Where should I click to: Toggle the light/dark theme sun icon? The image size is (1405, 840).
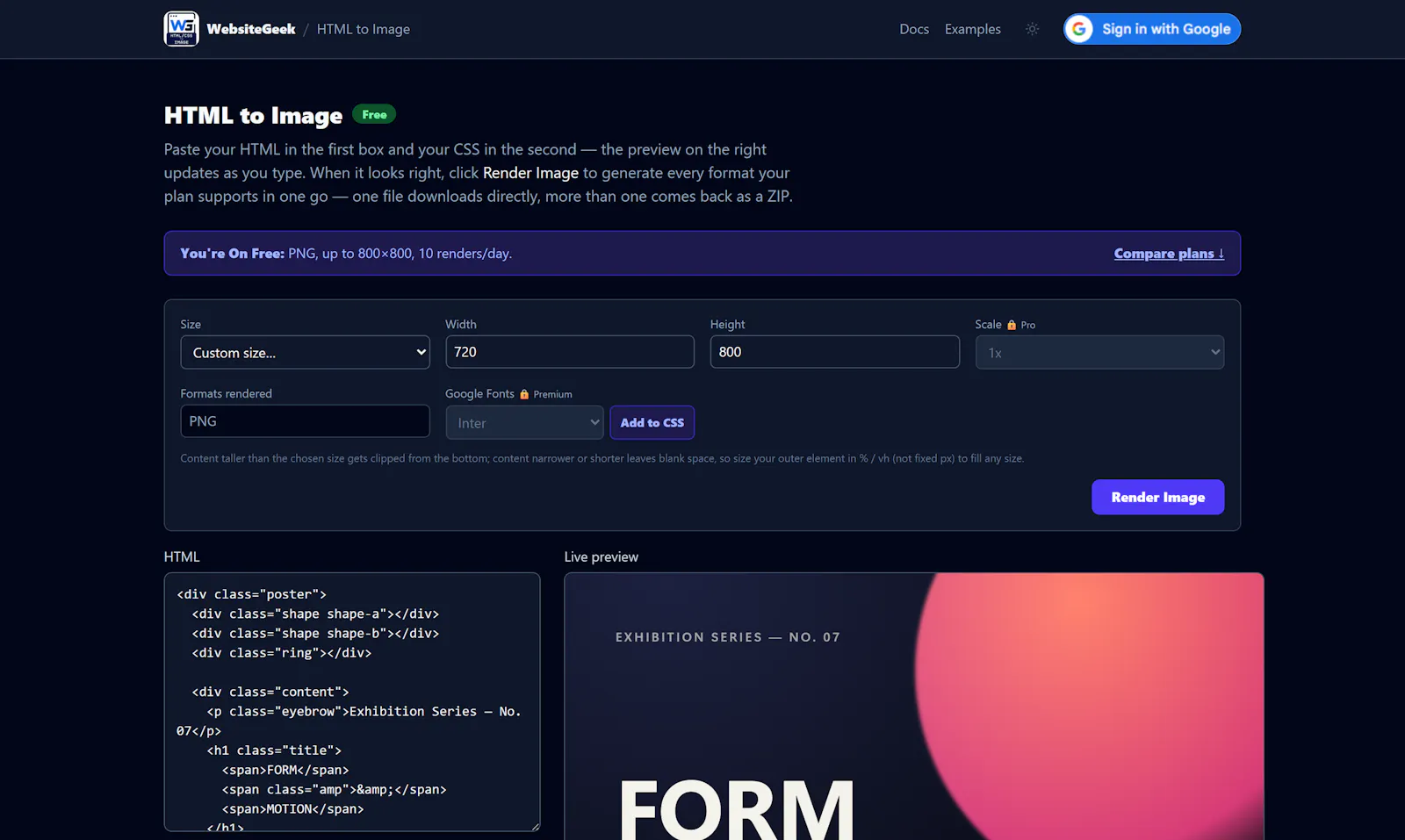pyautogui.click(x=1032, y=29)
